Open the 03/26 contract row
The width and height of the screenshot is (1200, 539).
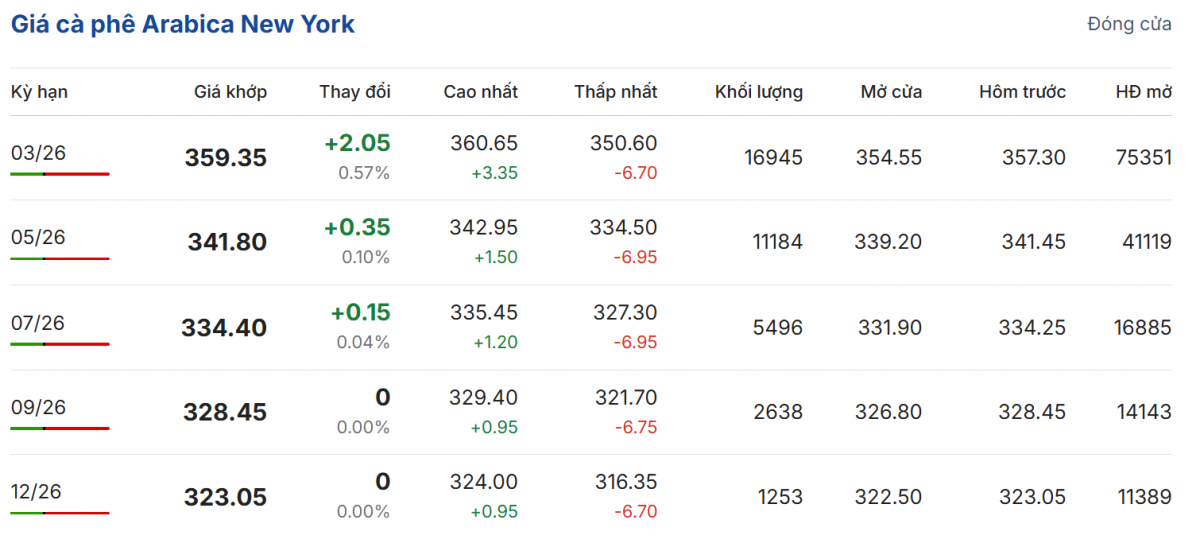pyautogui.click(x=38, y=152)
